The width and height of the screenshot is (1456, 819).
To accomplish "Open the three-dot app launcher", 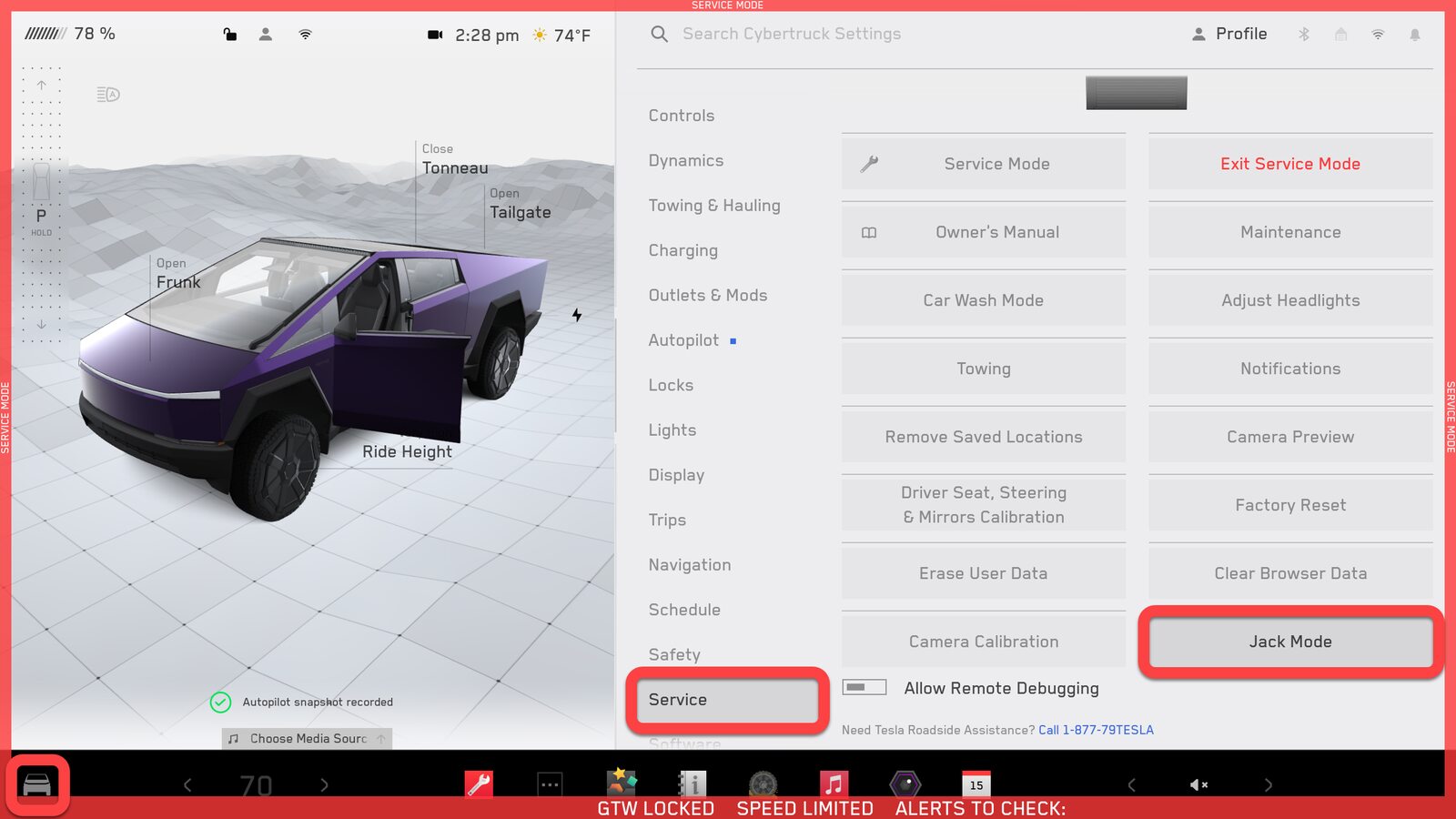I will pos(550,784).
